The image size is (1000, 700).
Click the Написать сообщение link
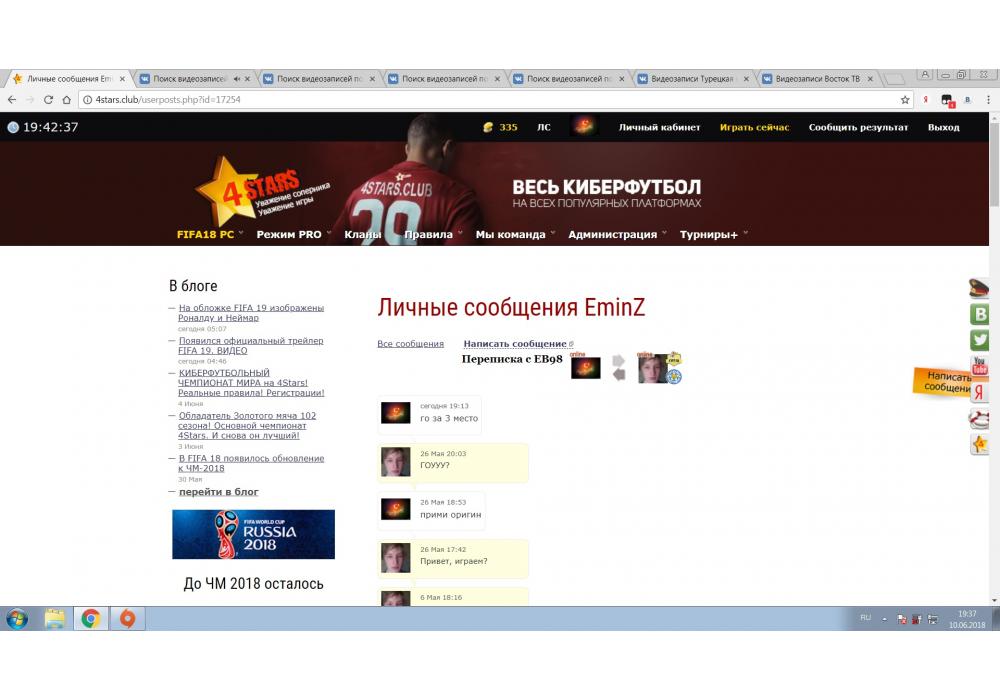pyautogui.click(x=515, y=344)
